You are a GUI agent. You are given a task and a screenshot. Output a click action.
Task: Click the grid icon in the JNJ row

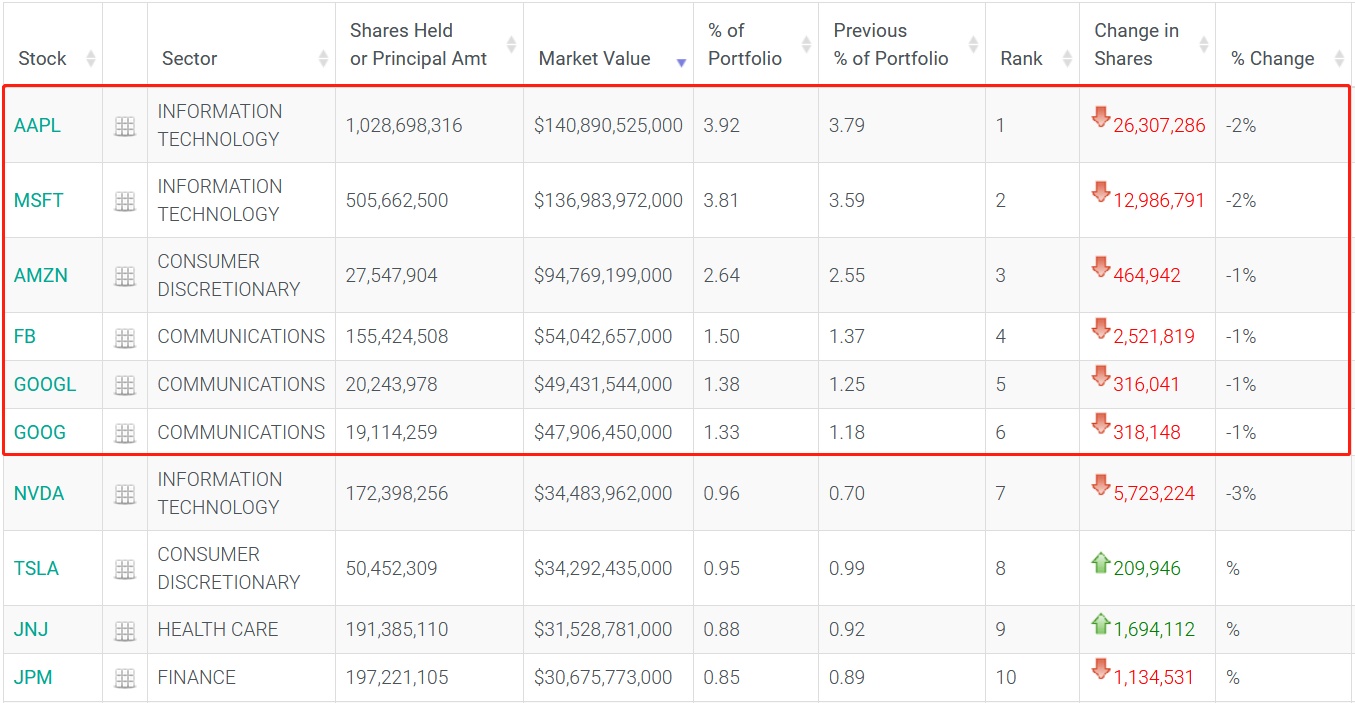click(125, 631)
